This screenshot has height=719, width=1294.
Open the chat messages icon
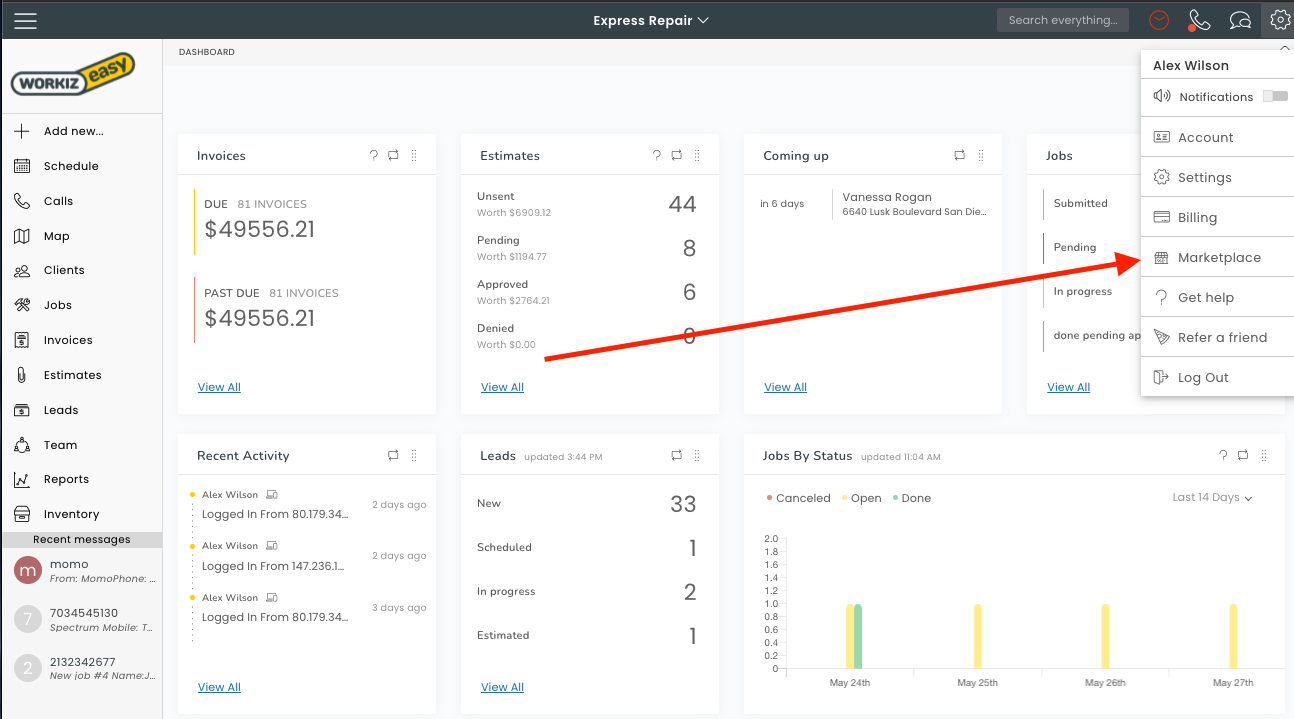[1240, 20]
